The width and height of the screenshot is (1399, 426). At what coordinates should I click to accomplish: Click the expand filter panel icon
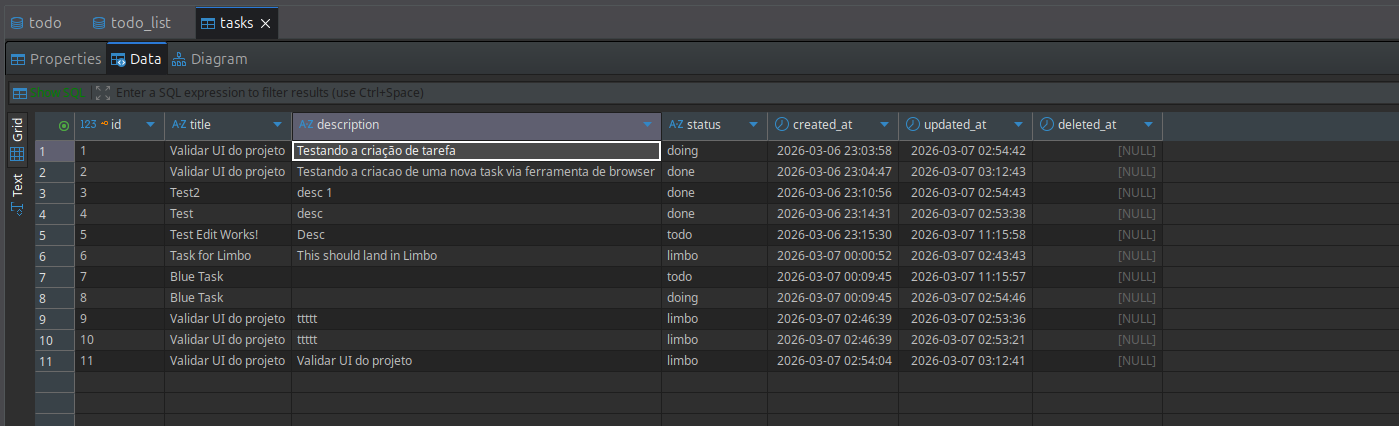click(x=102, y=93)
